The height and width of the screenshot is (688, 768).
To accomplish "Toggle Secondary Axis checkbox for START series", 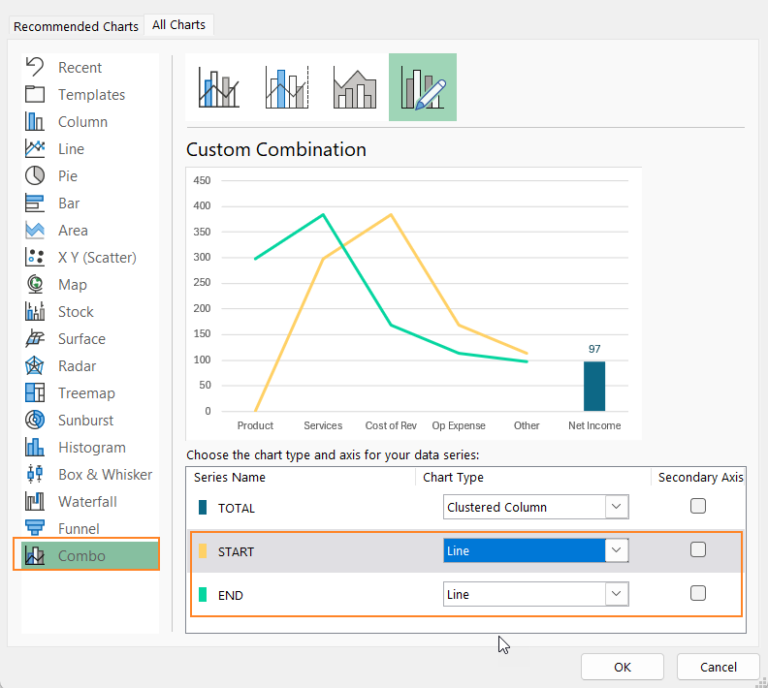I will point(698,550).
